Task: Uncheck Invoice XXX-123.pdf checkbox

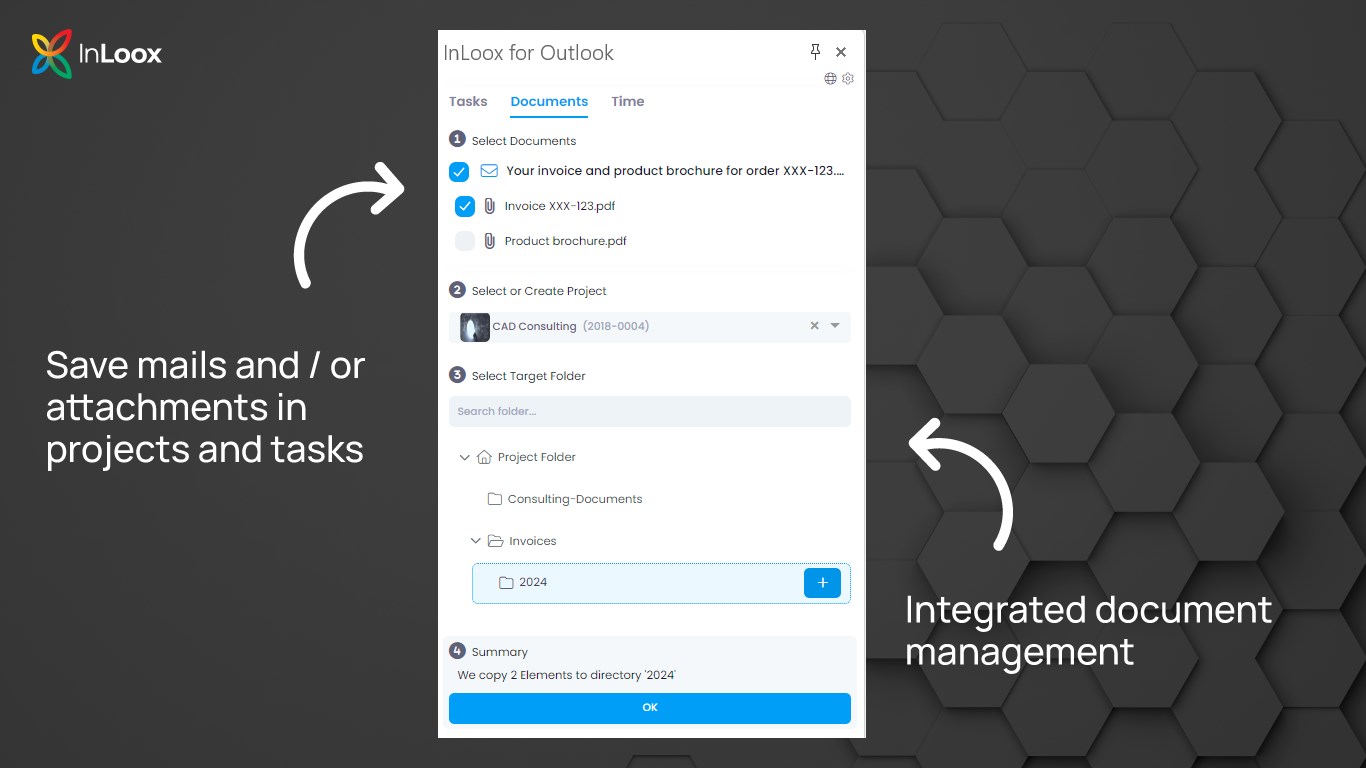Action: (x=465, y=206)
